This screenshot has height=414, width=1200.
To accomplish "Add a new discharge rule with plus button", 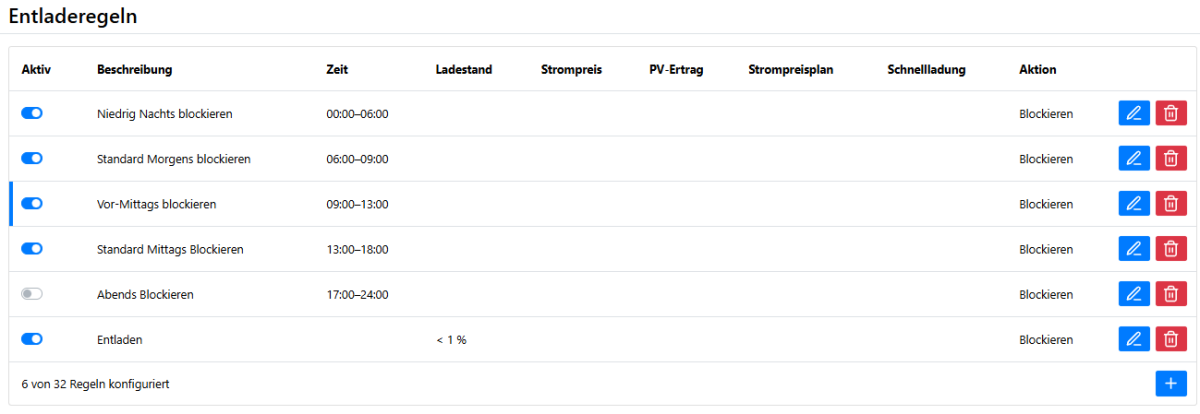I will [x=1170, y=384].
